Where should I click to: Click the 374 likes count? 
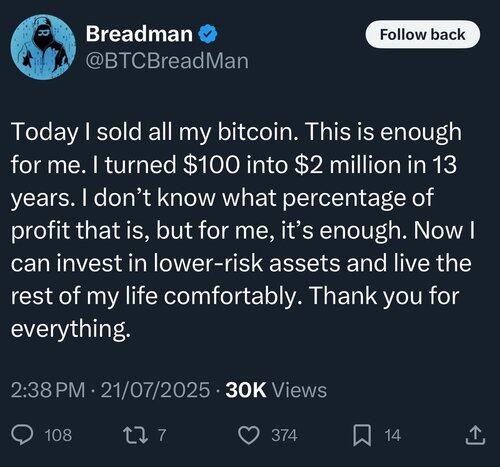pos(284,435)
